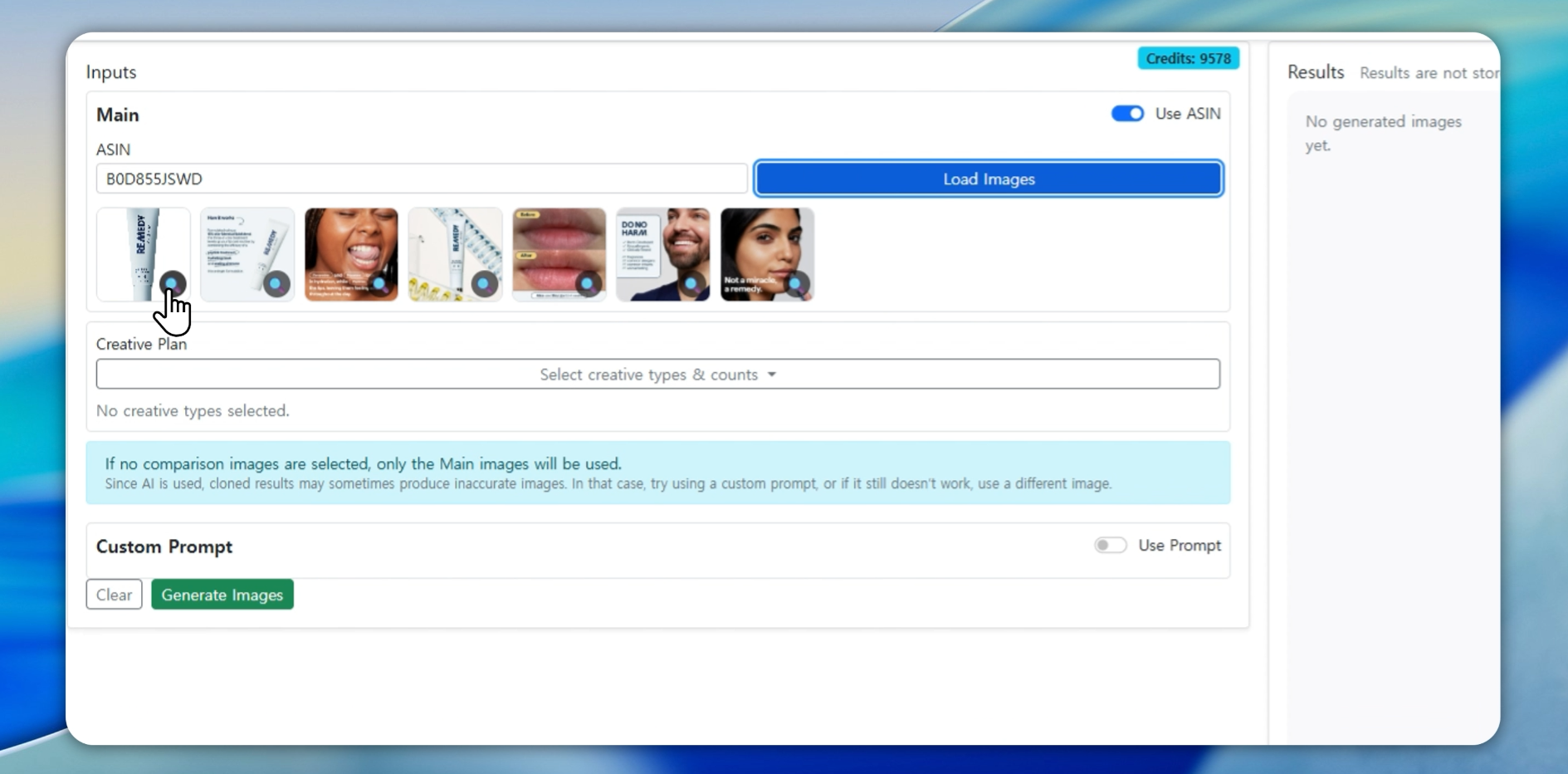Focus the ASIN text field
The height and width of the screenshot is (774, 1568).
tap(421, 179)
